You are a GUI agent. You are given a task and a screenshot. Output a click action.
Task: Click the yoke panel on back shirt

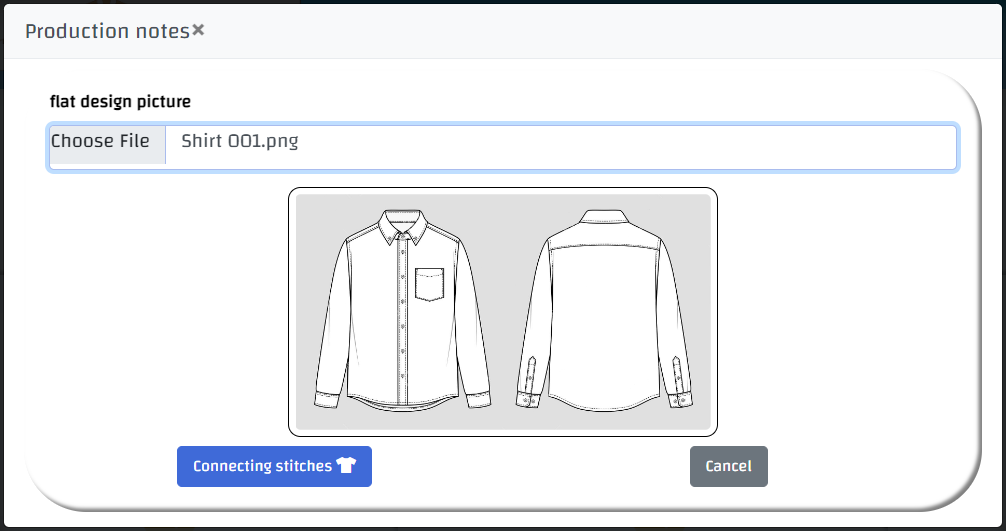[604, 235]
